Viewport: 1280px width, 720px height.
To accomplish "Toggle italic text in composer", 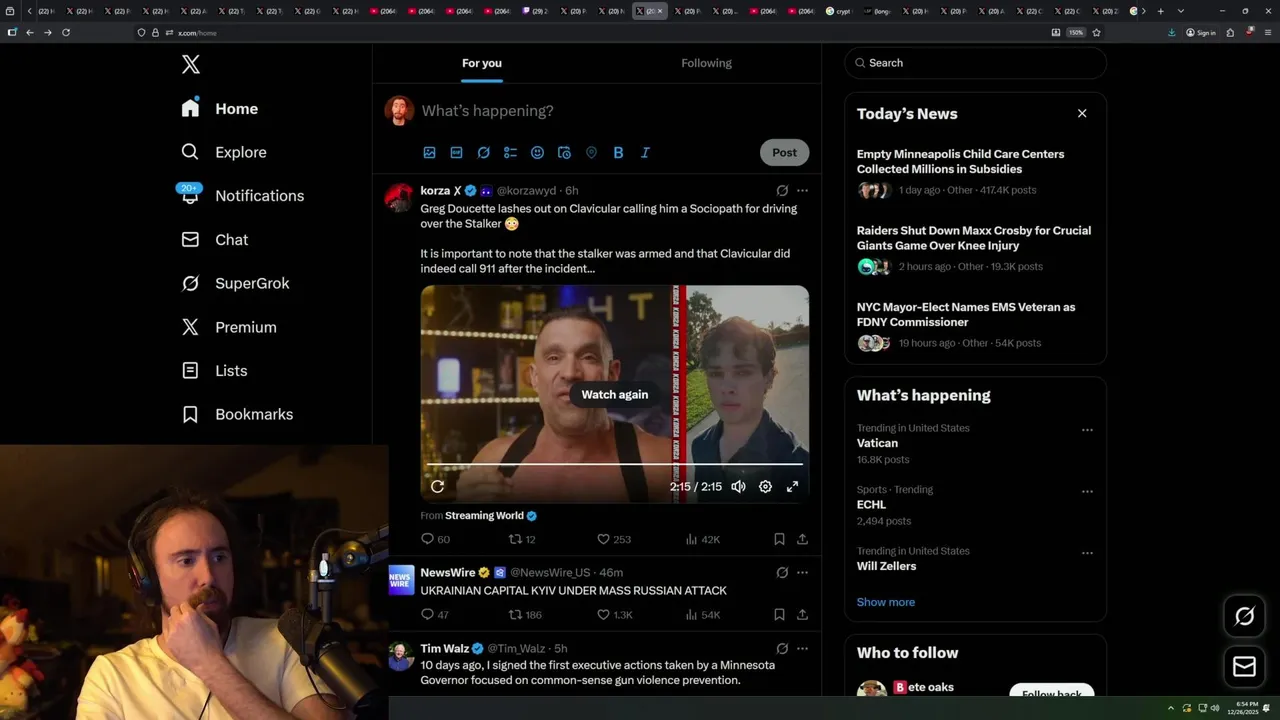I will click(645, 153).
